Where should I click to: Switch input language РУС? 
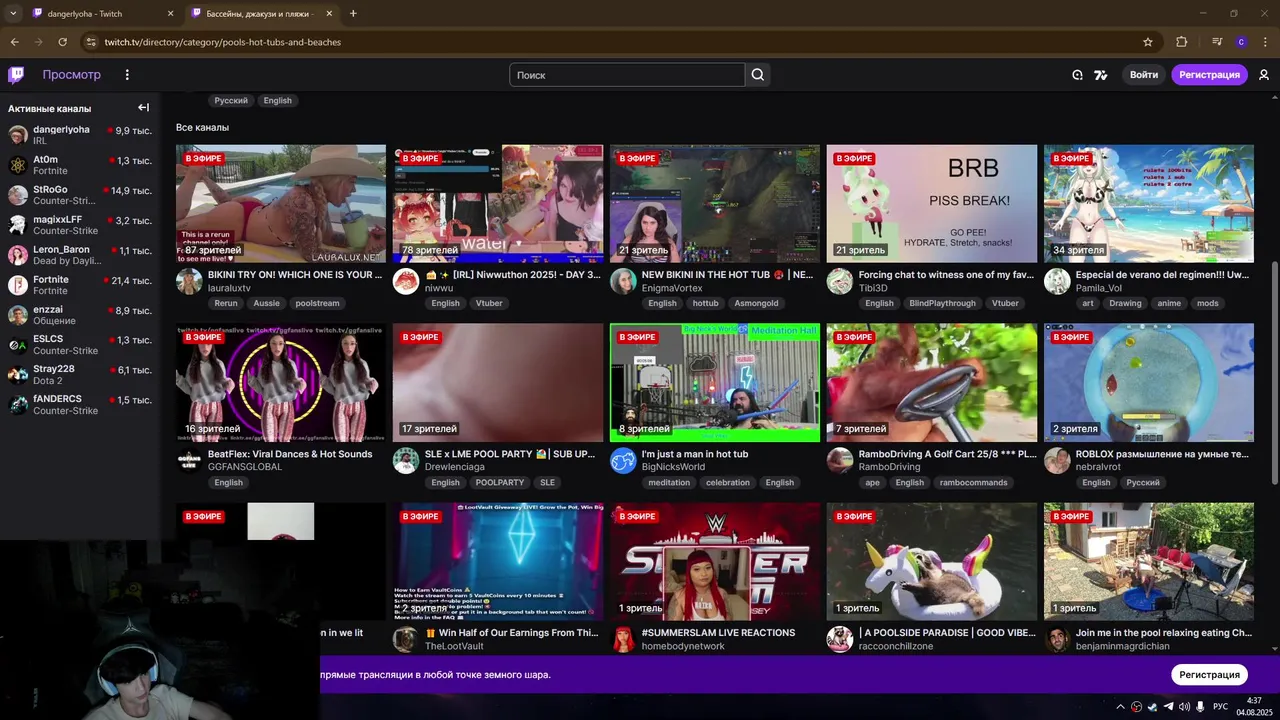click(x=1220, y=706)
